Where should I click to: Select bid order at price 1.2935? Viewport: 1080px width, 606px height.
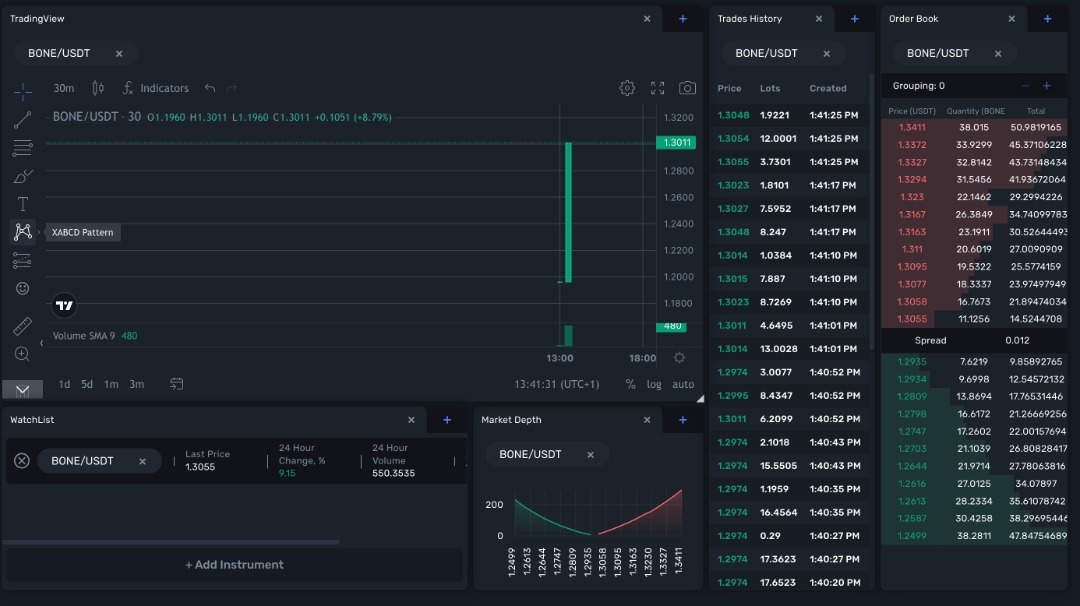(x=974, y=362)
